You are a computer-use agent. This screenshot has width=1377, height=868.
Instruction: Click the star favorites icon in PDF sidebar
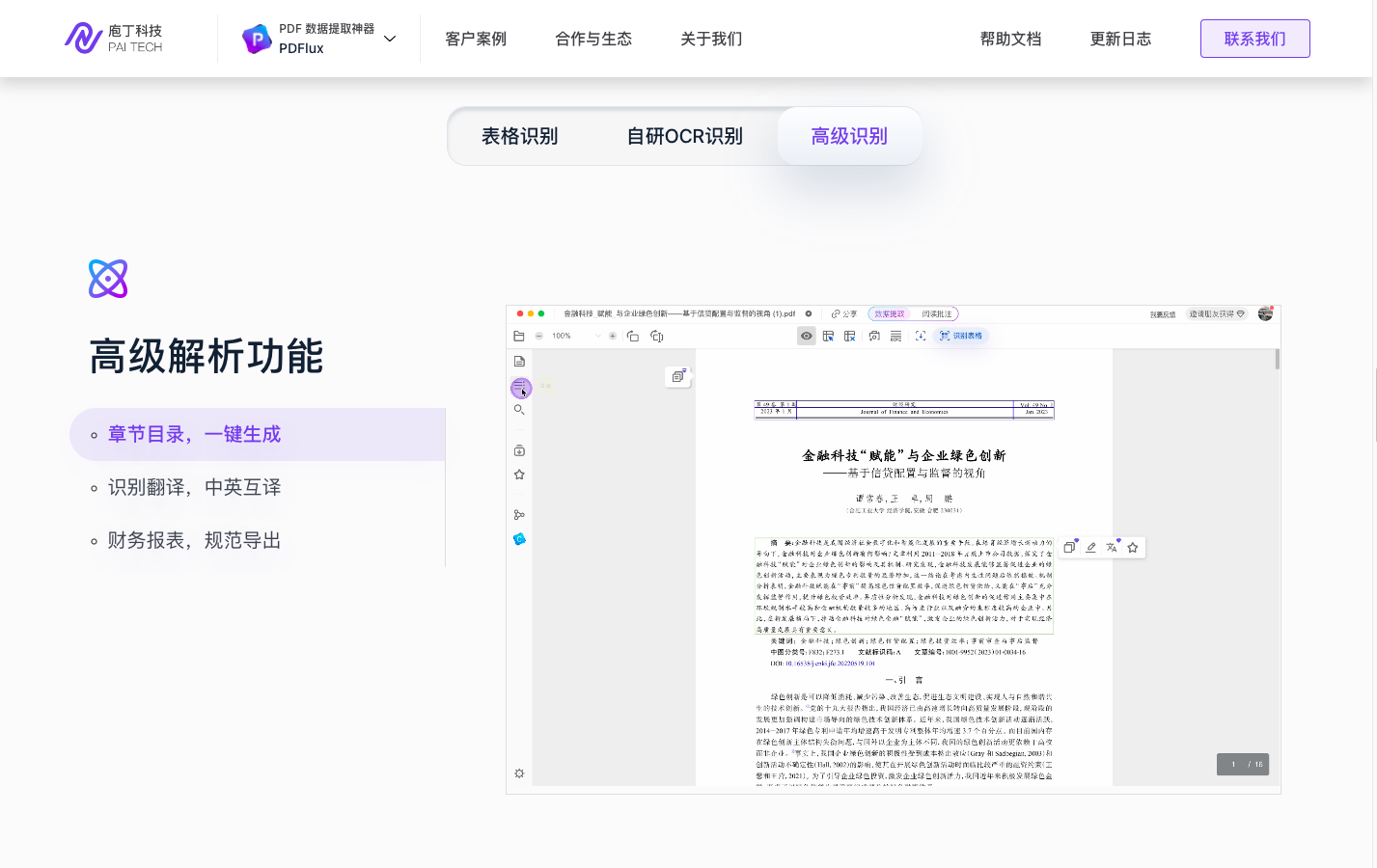click(519, 475)
